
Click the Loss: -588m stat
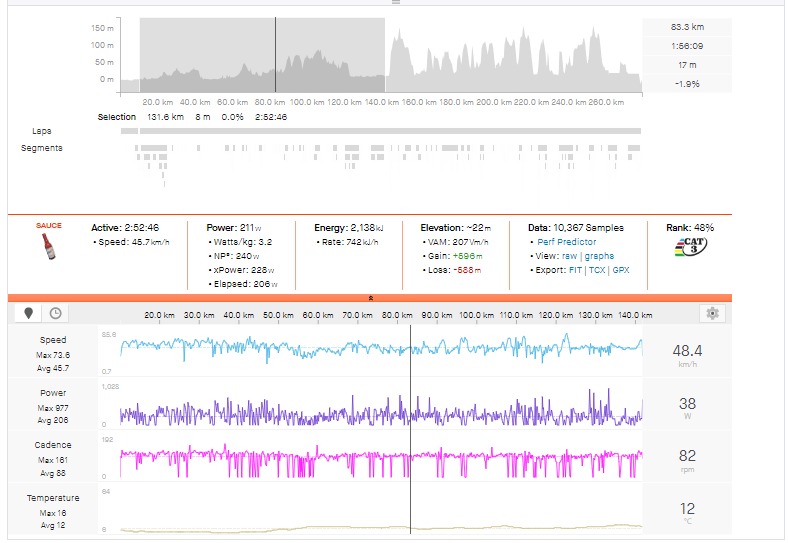[454, 270]
